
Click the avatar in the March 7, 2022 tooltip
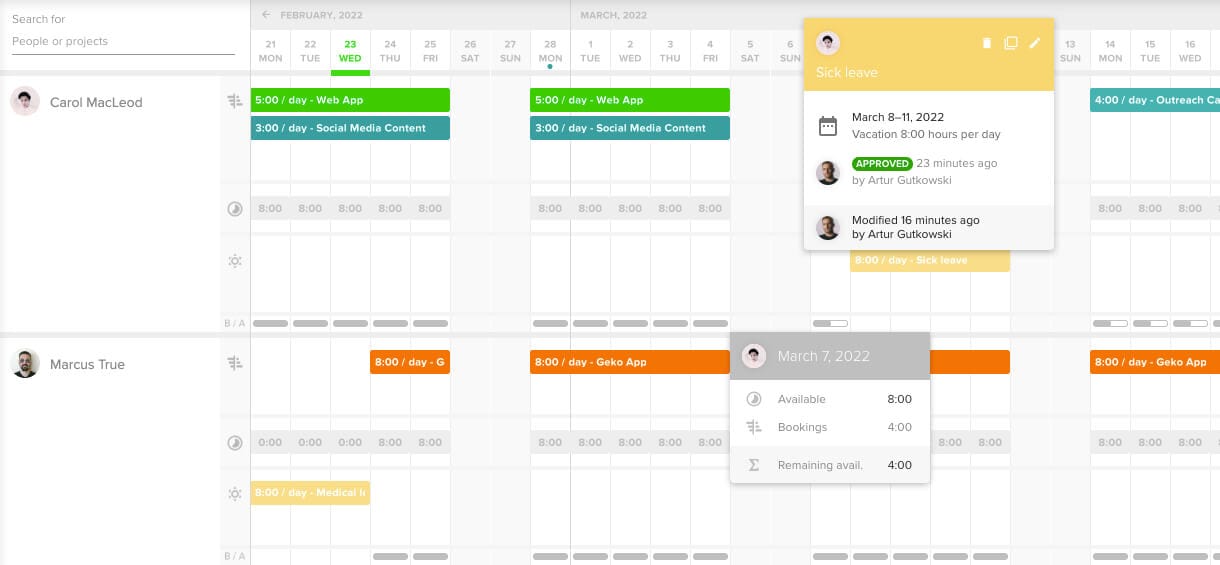754,356
